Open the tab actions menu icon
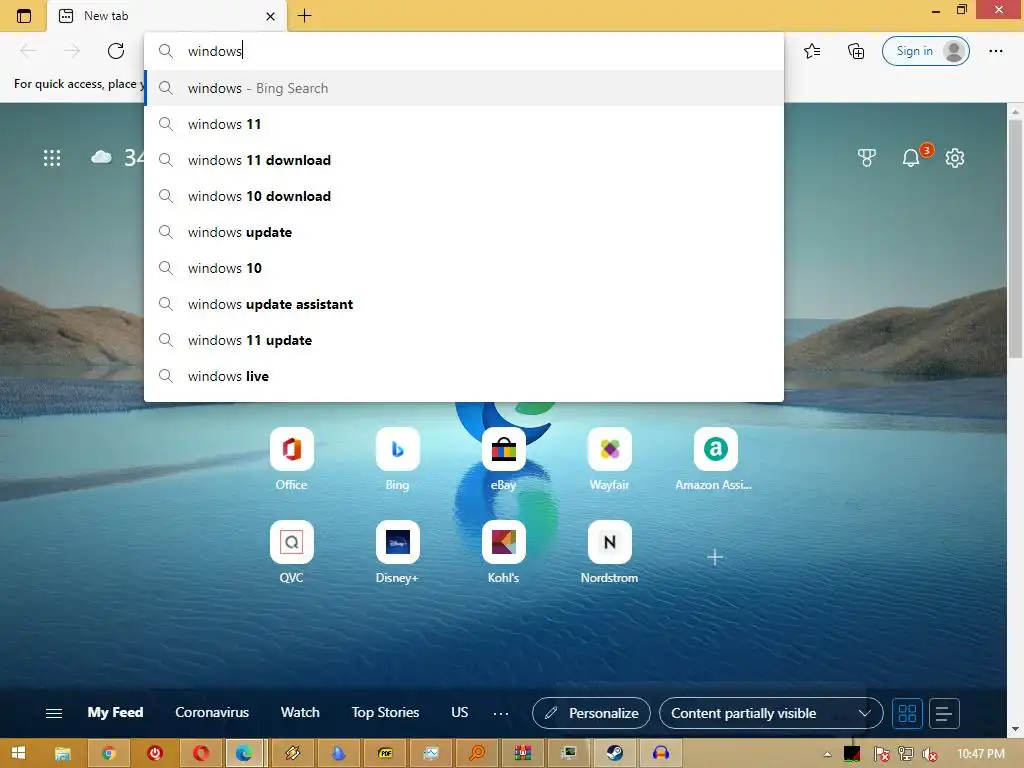1024x768 pixels. click(x=24, y=16)
